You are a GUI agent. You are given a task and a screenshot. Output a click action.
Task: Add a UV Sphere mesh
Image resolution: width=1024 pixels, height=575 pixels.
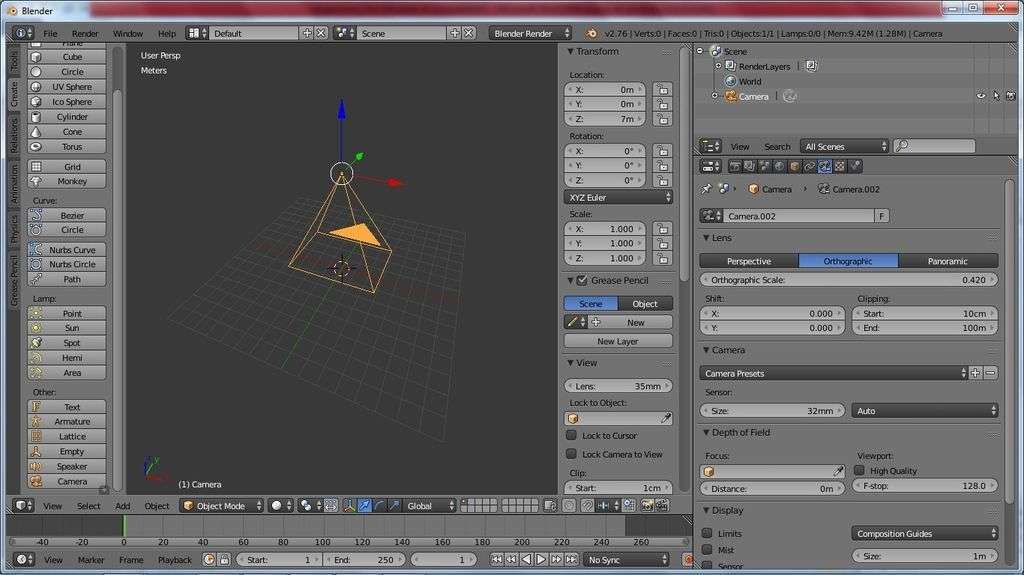(x=68, y=87)
